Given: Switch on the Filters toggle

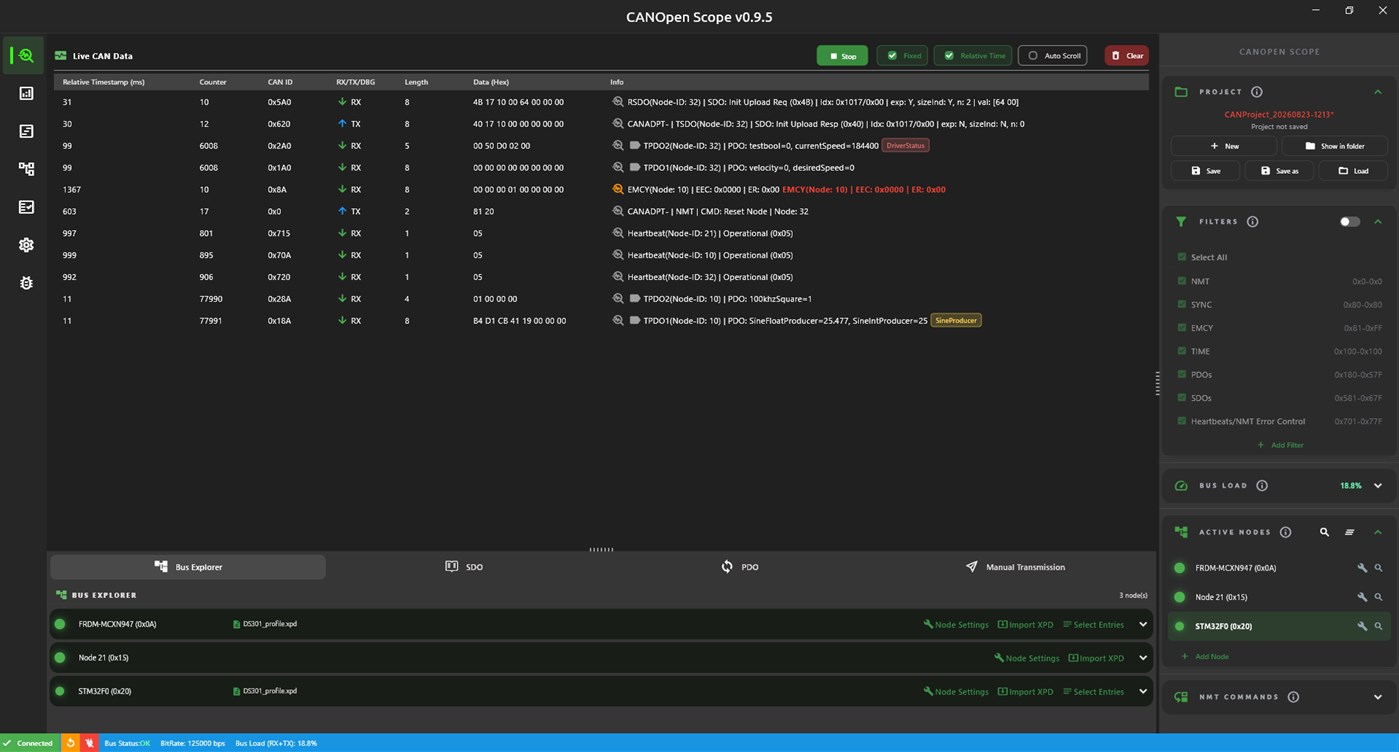Looking at the screenshot, I should (1349, 222).
